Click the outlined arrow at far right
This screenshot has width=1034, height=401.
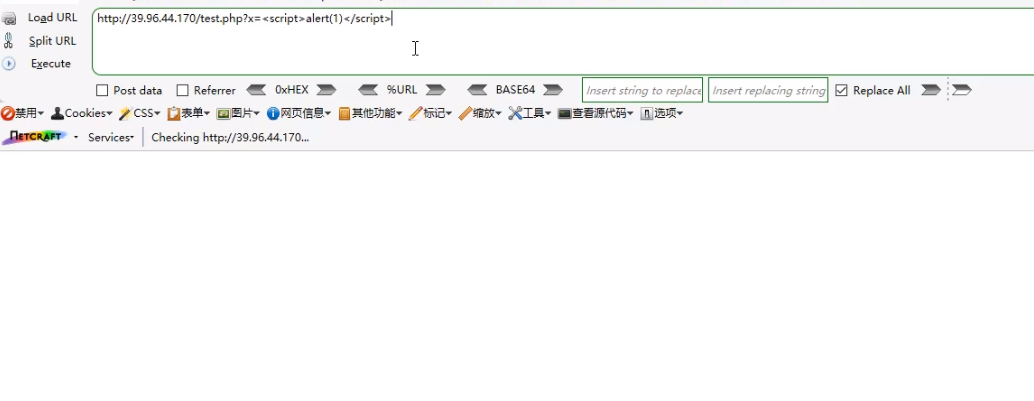tap(962, 90)
